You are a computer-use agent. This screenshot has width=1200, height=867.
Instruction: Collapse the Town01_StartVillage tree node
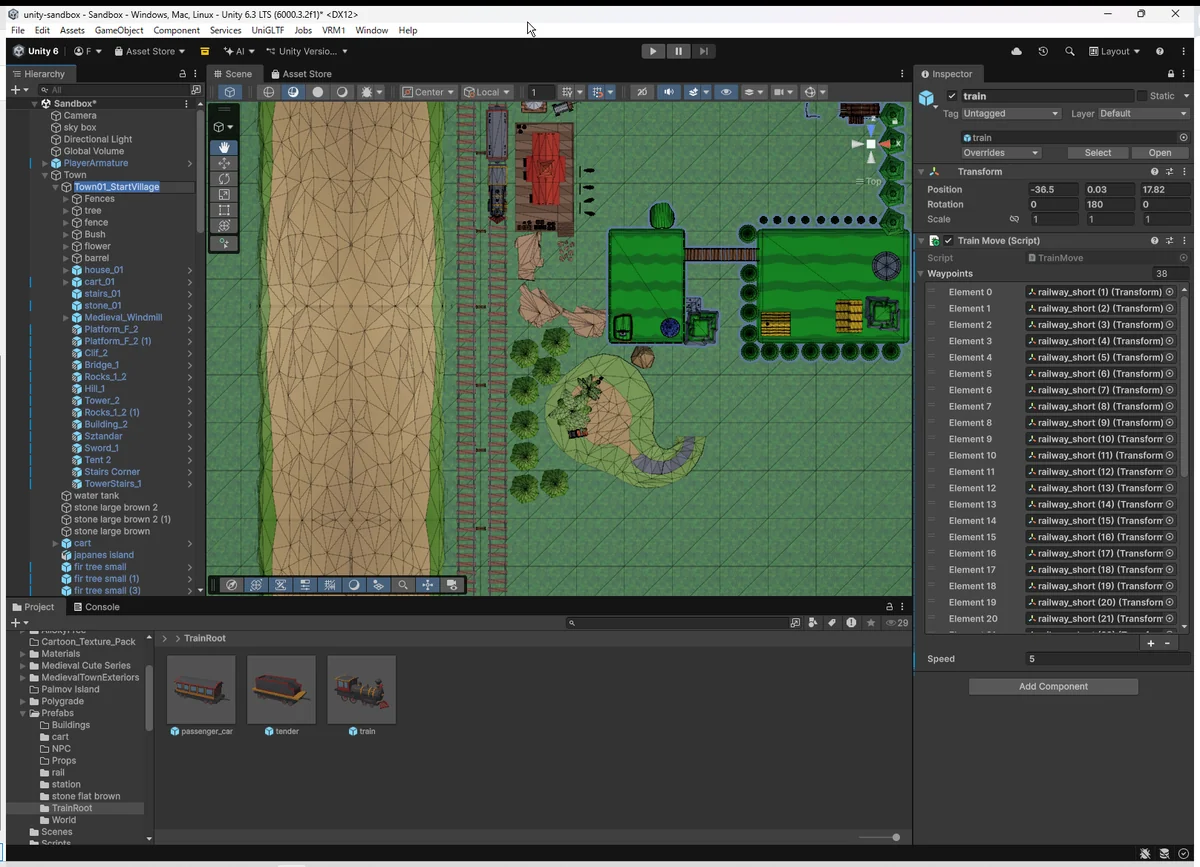coord(56,187)
